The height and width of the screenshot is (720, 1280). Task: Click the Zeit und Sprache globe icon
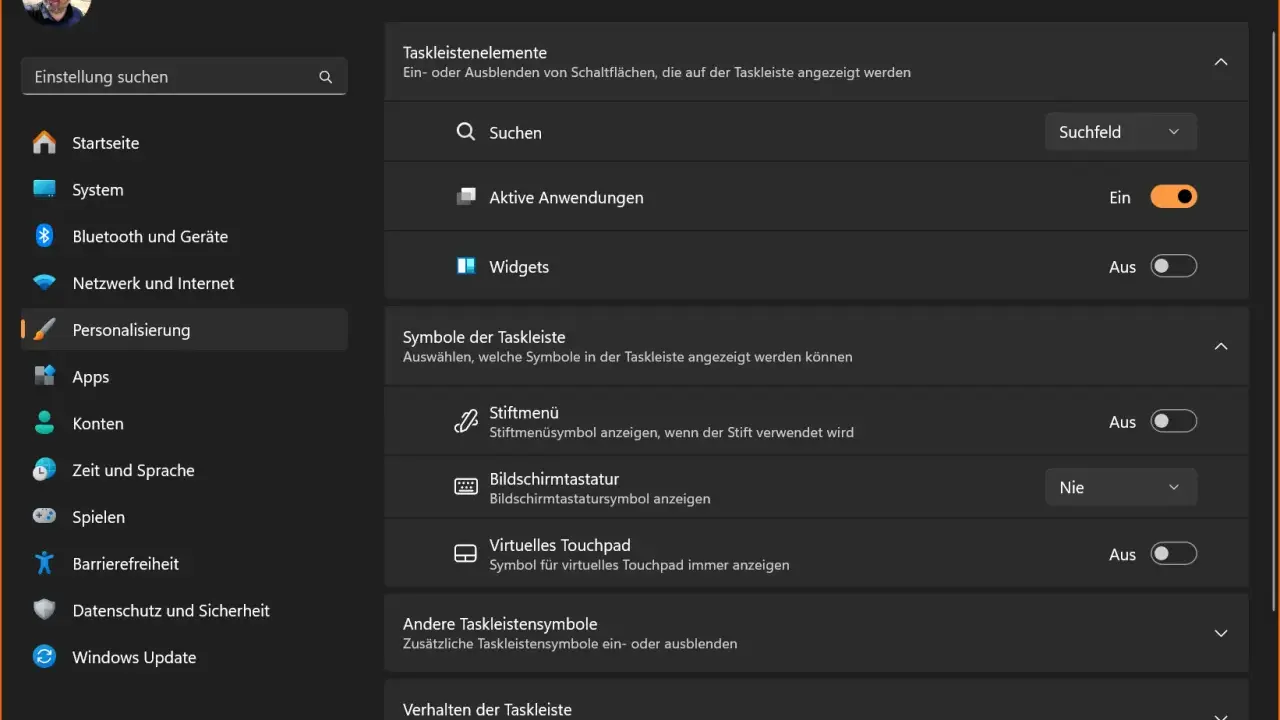(x=44, y=470)
